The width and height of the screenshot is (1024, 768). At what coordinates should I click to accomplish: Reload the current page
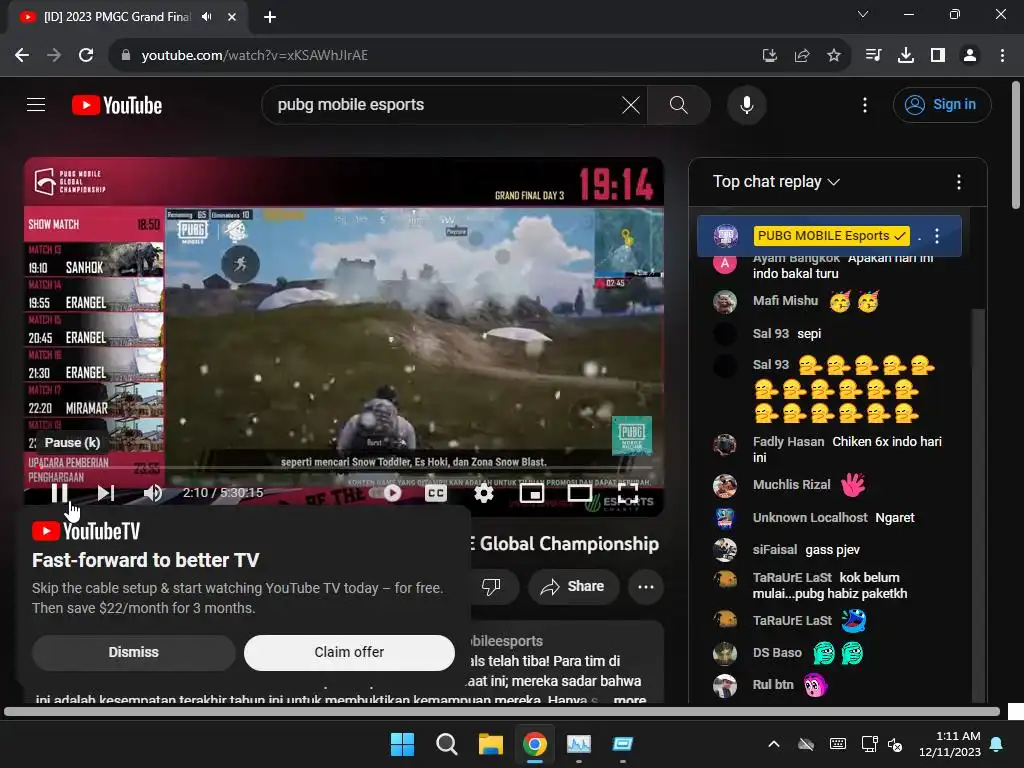pyautogui.click(x=86, y=55)
